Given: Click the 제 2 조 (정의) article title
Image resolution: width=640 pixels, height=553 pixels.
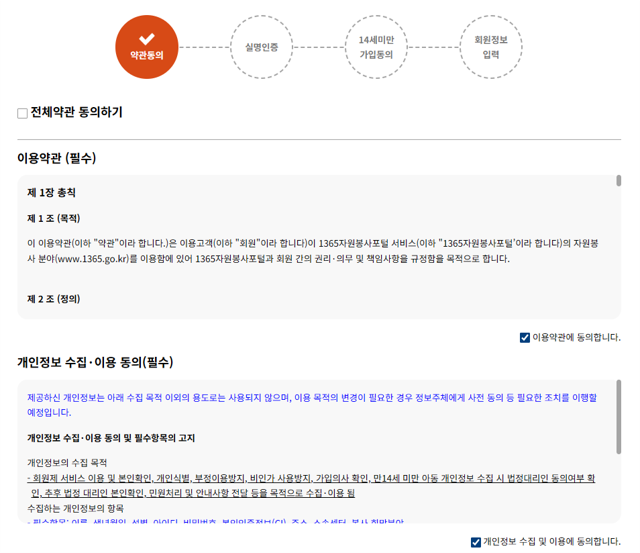Looking at the screenshot, I should click(x=53, y=298).
